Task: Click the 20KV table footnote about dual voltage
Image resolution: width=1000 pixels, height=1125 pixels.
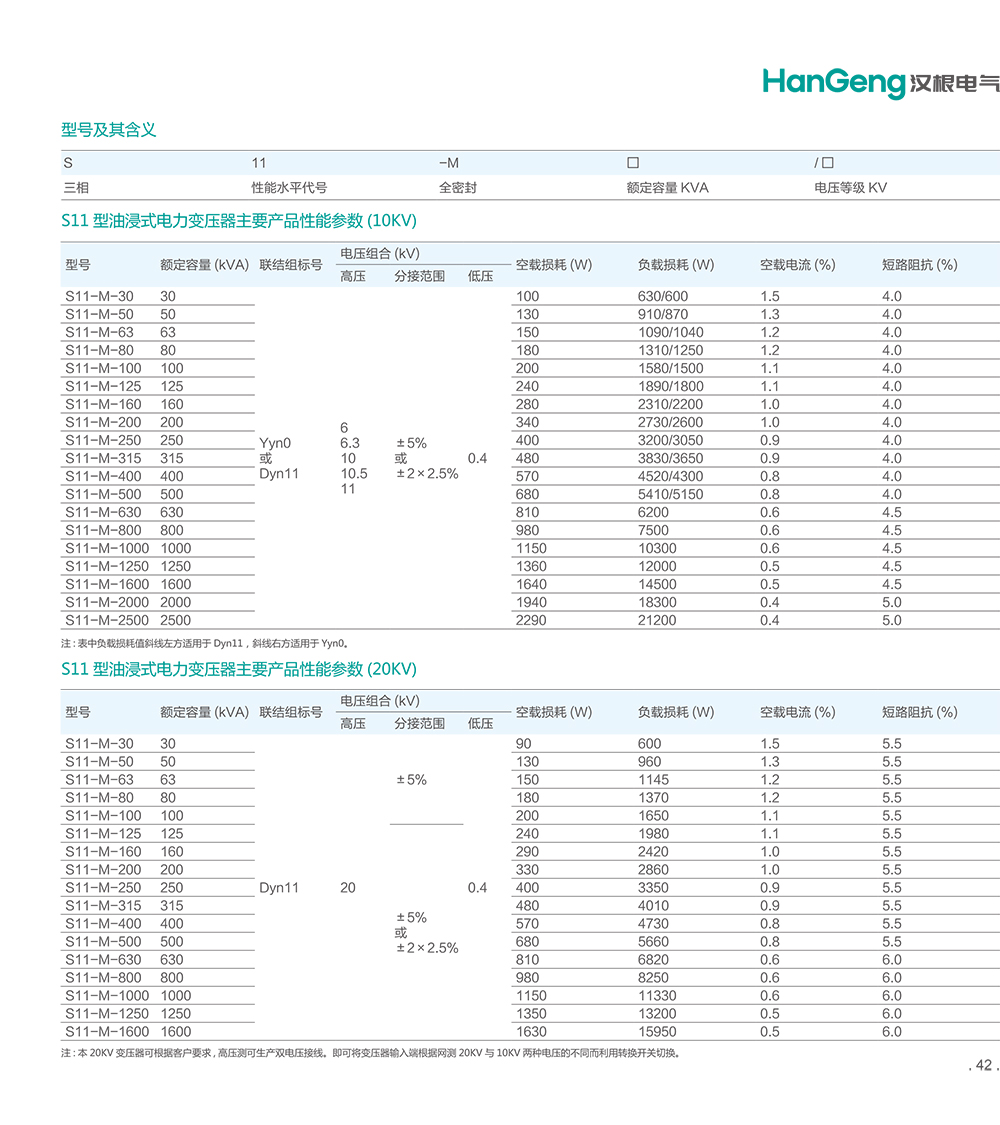Action: click(370, 1053)
